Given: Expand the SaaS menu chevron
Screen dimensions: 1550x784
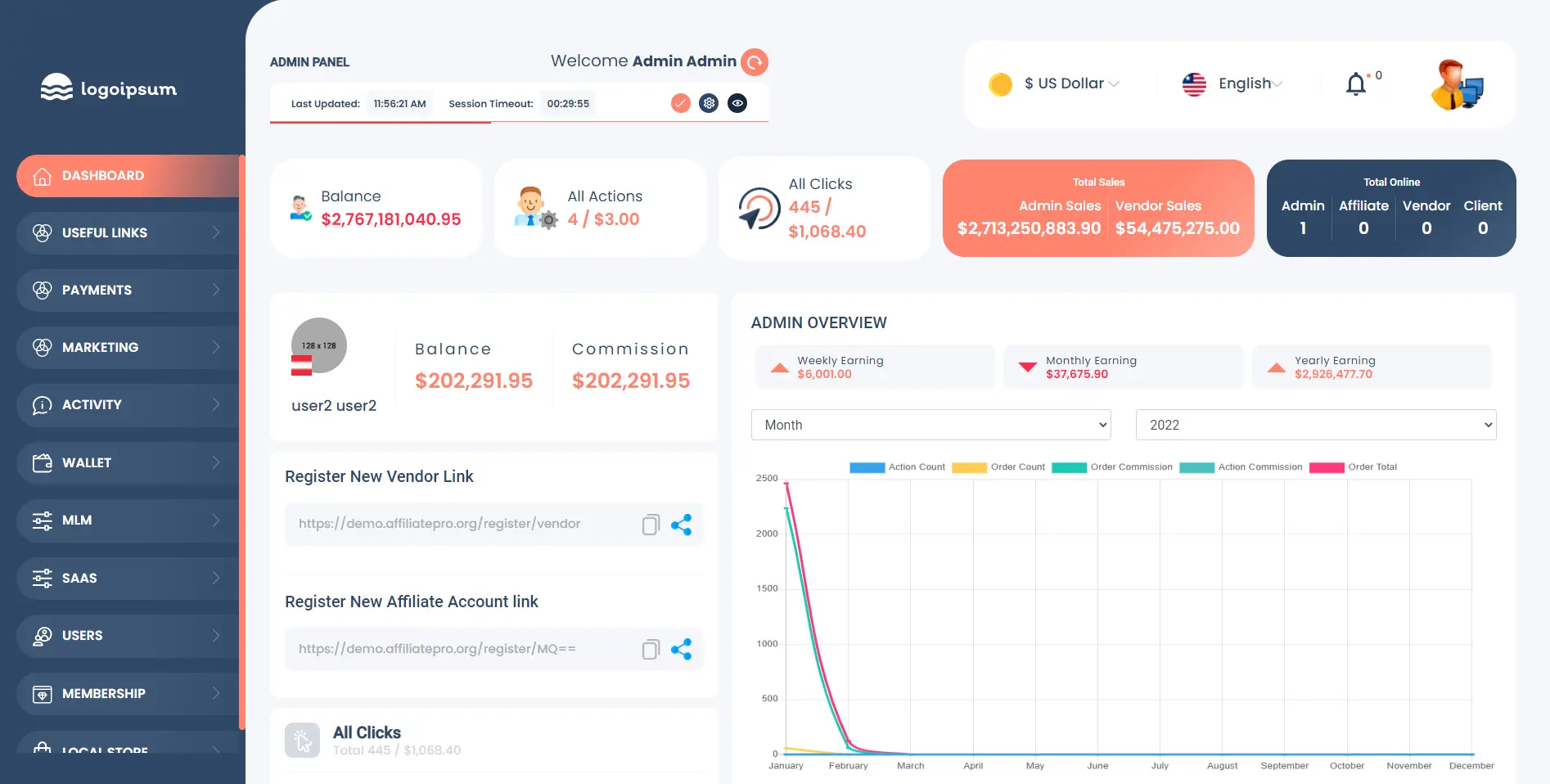Looking at the screenshot, I should click(x=216, y=578).
